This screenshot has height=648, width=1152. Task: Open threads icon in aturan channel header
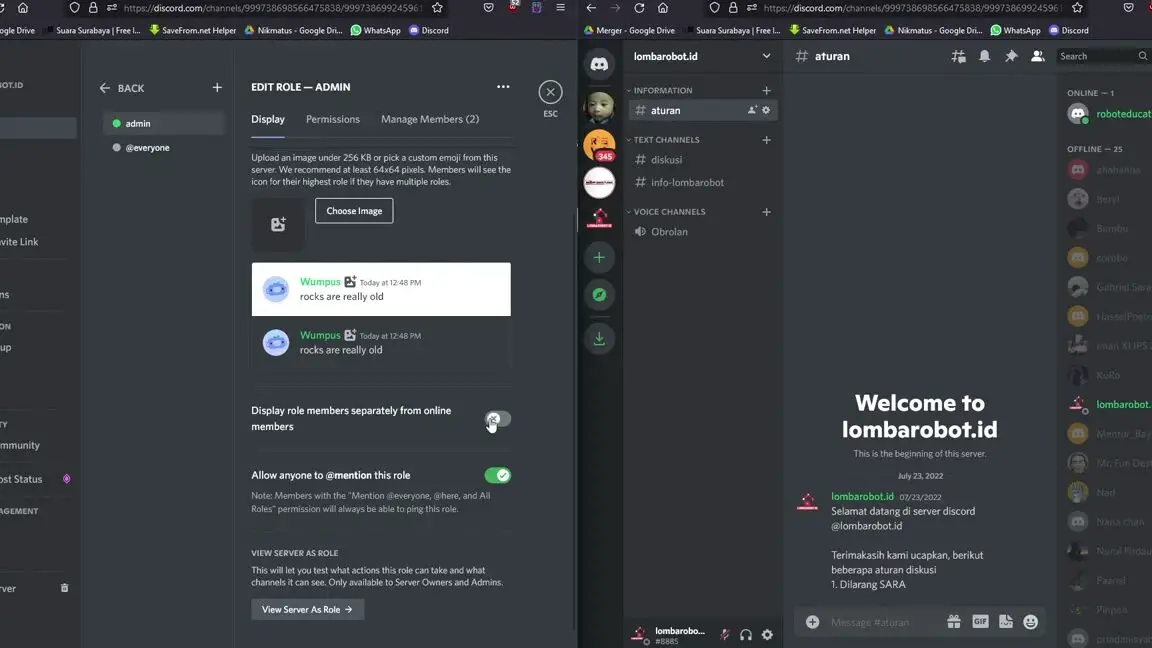[959, 57]
